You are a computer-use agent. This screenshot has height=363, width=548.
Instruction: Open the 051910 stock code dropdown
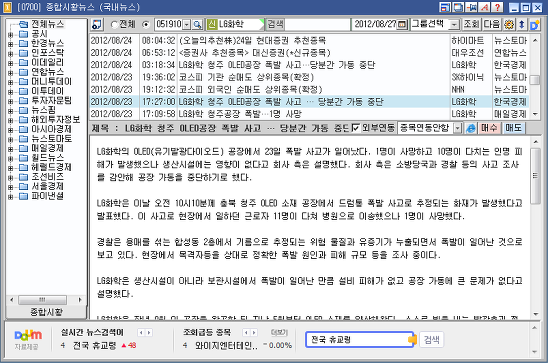click(187, 24)
